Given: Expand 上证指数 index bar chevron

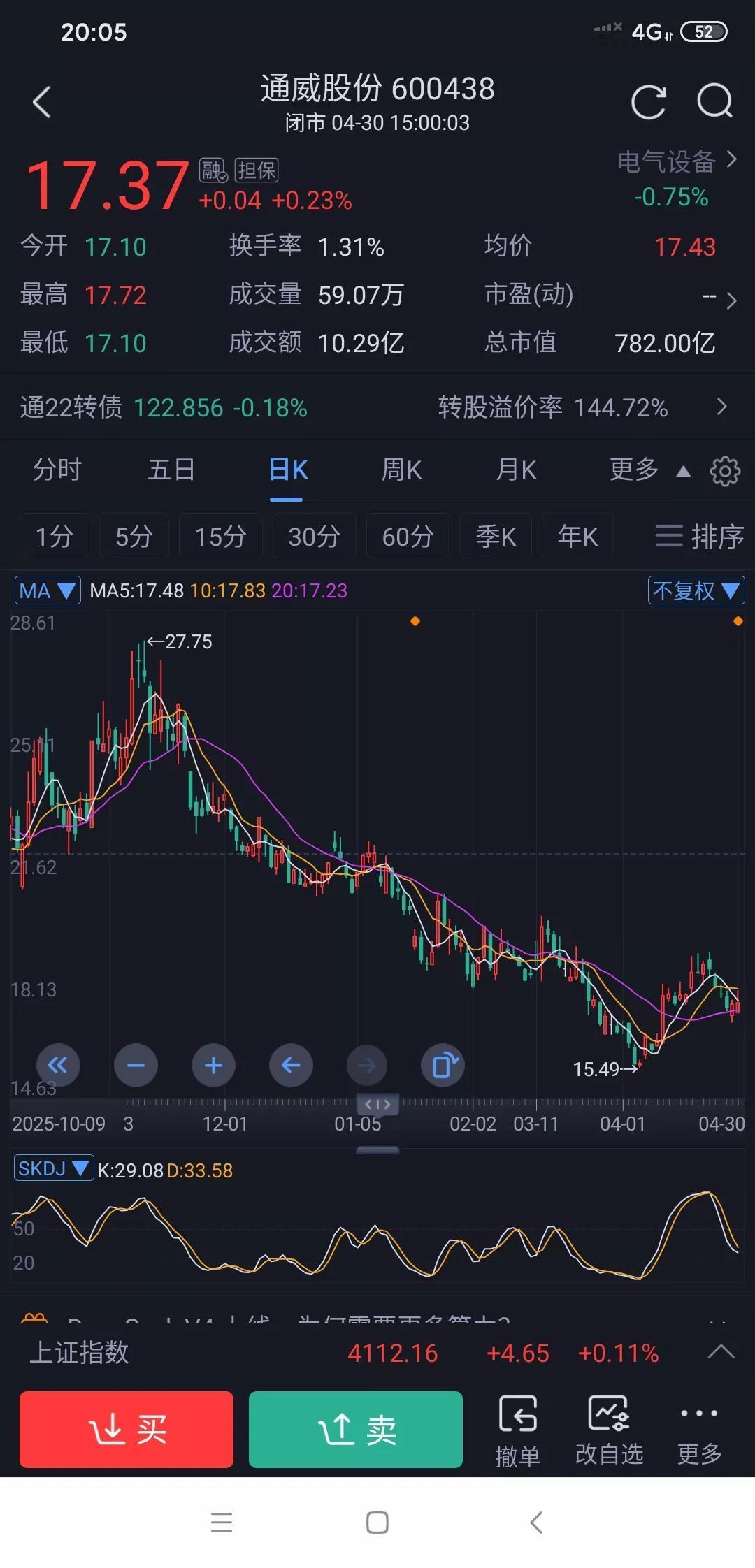Looking at the screenshot, I should point(721,1352).
